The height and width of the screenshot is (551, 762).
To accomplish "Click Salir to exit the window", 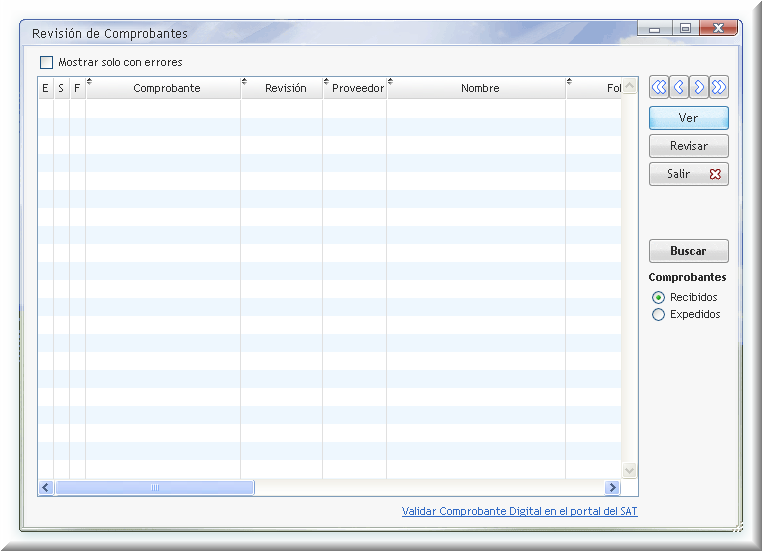I will pyautogui.click(x=688, y=174).
